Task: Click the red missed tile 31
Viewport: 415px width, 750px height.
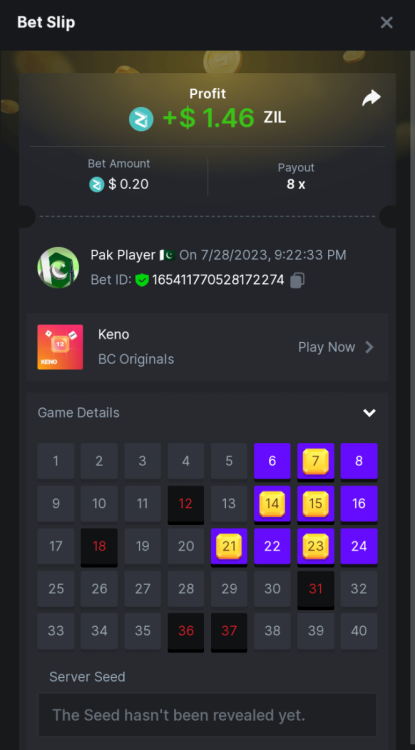Action: 316,589
